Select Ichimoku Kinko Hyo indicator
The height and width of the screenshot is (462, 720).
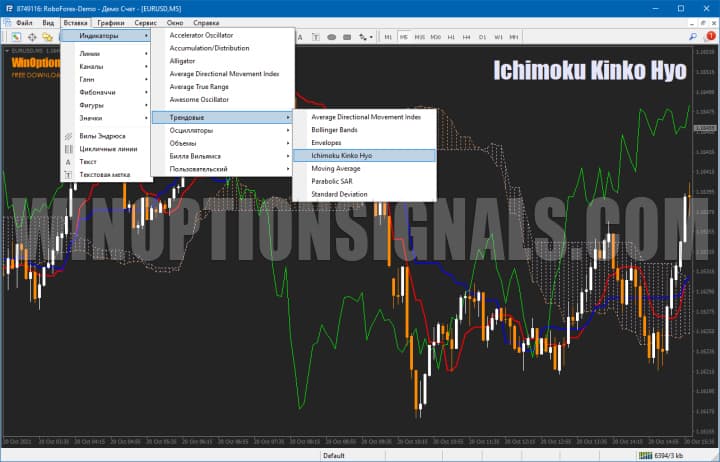point(341,155)
